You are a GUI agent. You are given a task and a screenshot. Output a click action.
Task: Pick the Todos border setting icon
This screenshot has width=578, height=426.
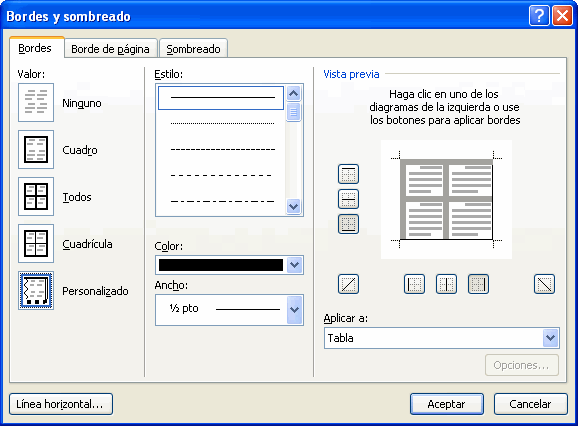pyautogui.click(x=36, y=196)
